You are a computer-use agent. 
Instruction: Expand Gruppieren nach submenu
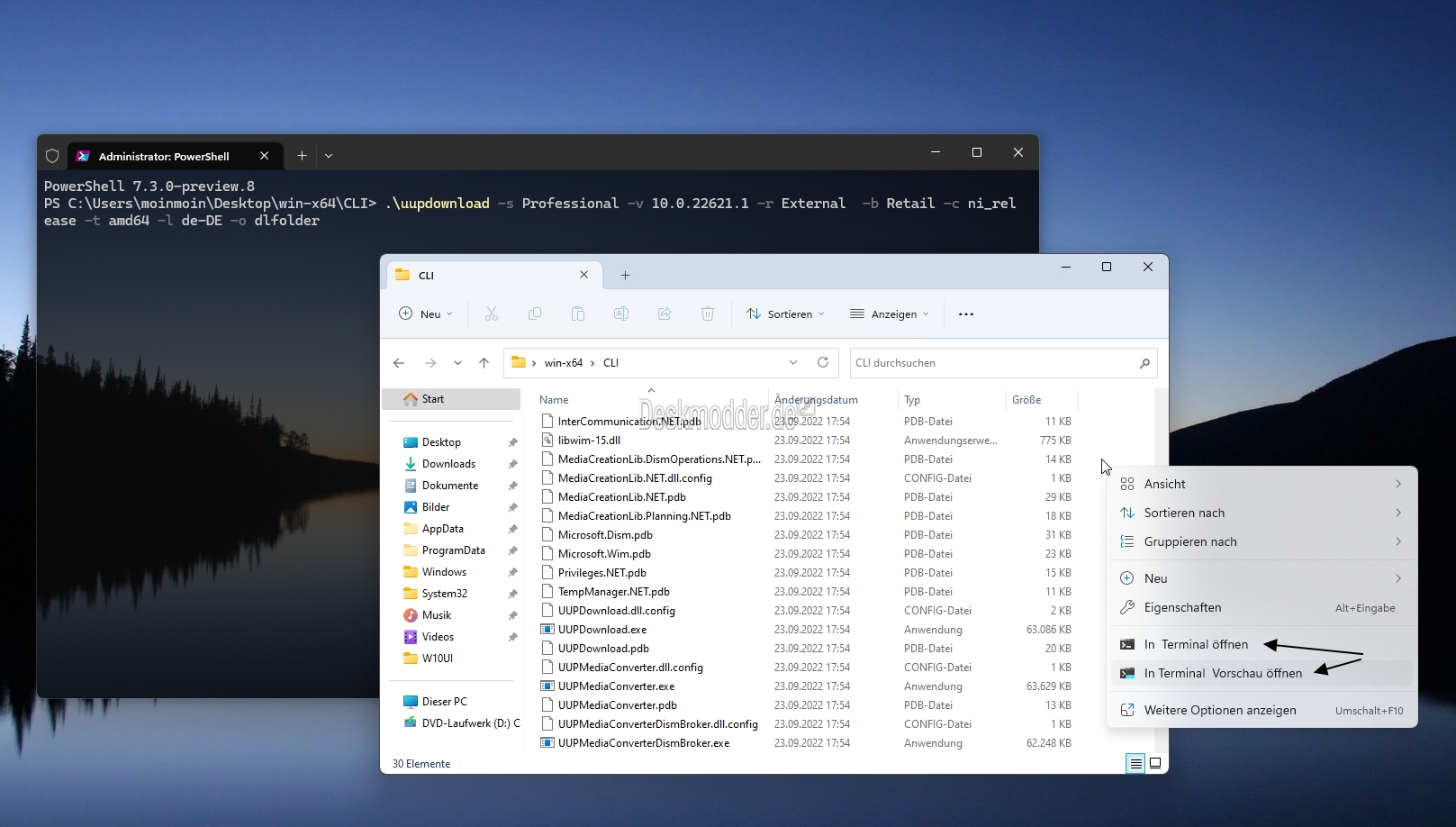point(1262,541)
